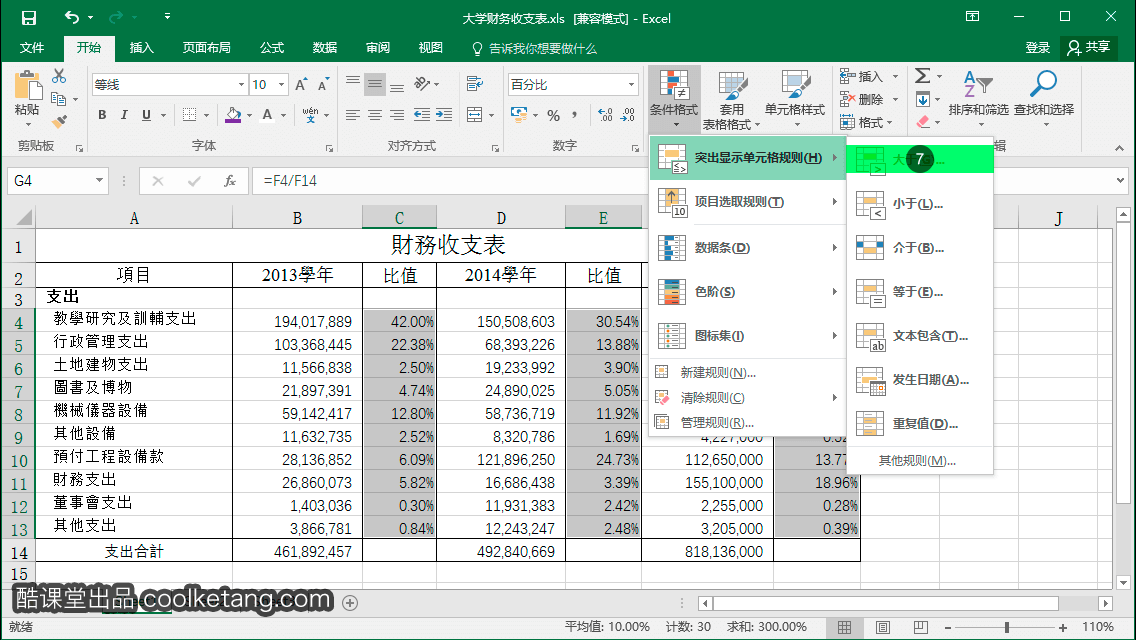Click the AutoSum sigma icon
Viewport: 1136px width, 640px height.
[922, 75]
